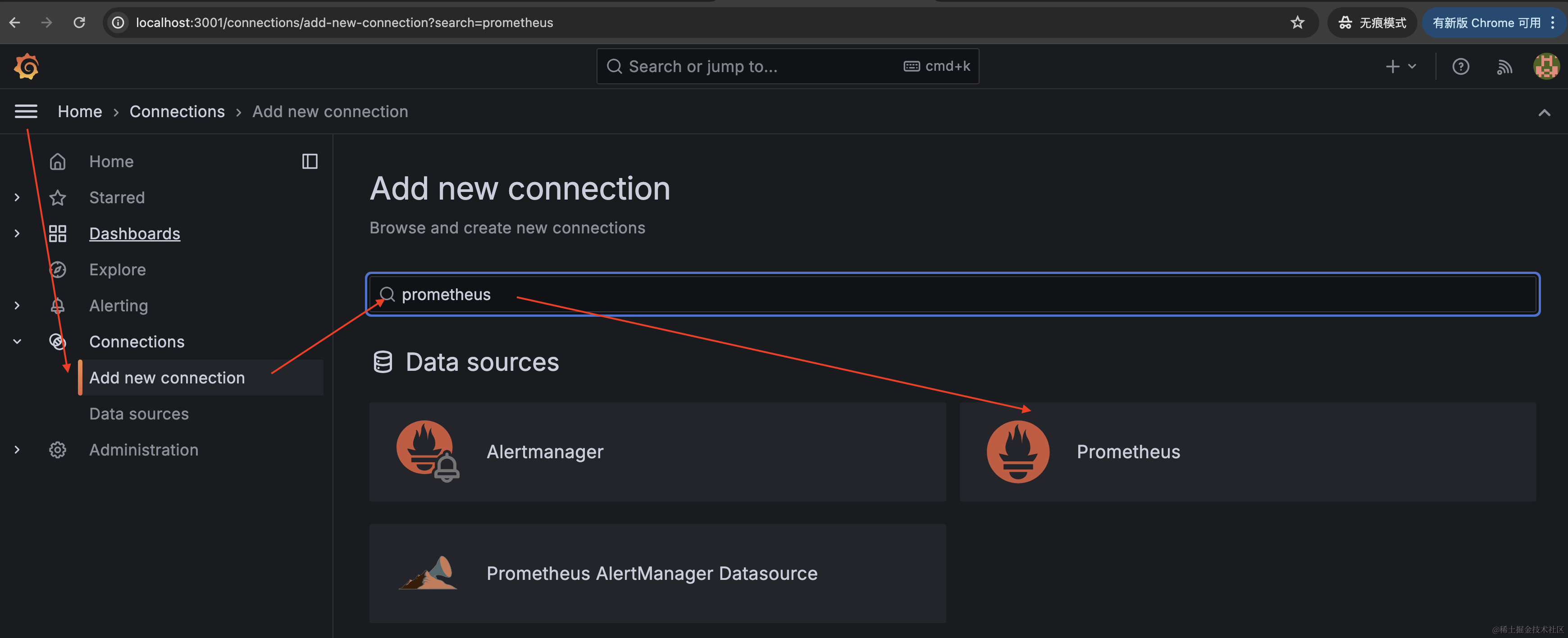Open the help question mark icon

(x=1460, y=66)
